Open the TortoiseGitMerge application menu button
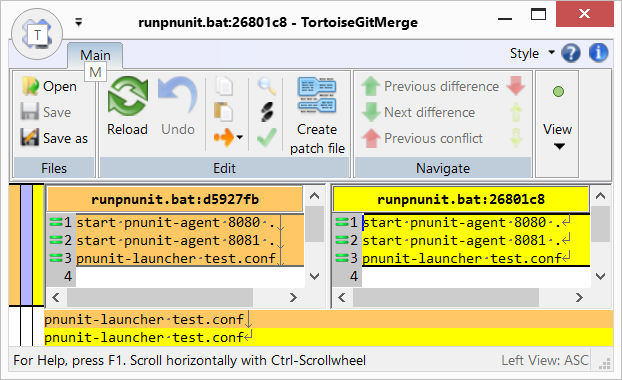The width and height of the screenshot is (622, 380). pos(37,35)
